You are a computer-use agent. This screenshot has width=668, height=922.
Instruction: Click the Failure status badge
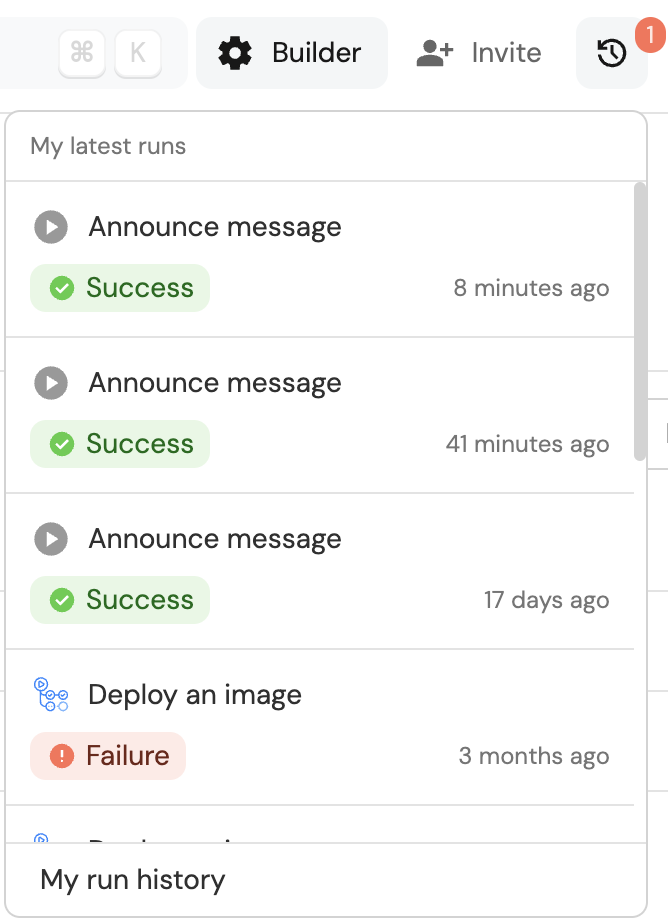click(x=108, y=756)
